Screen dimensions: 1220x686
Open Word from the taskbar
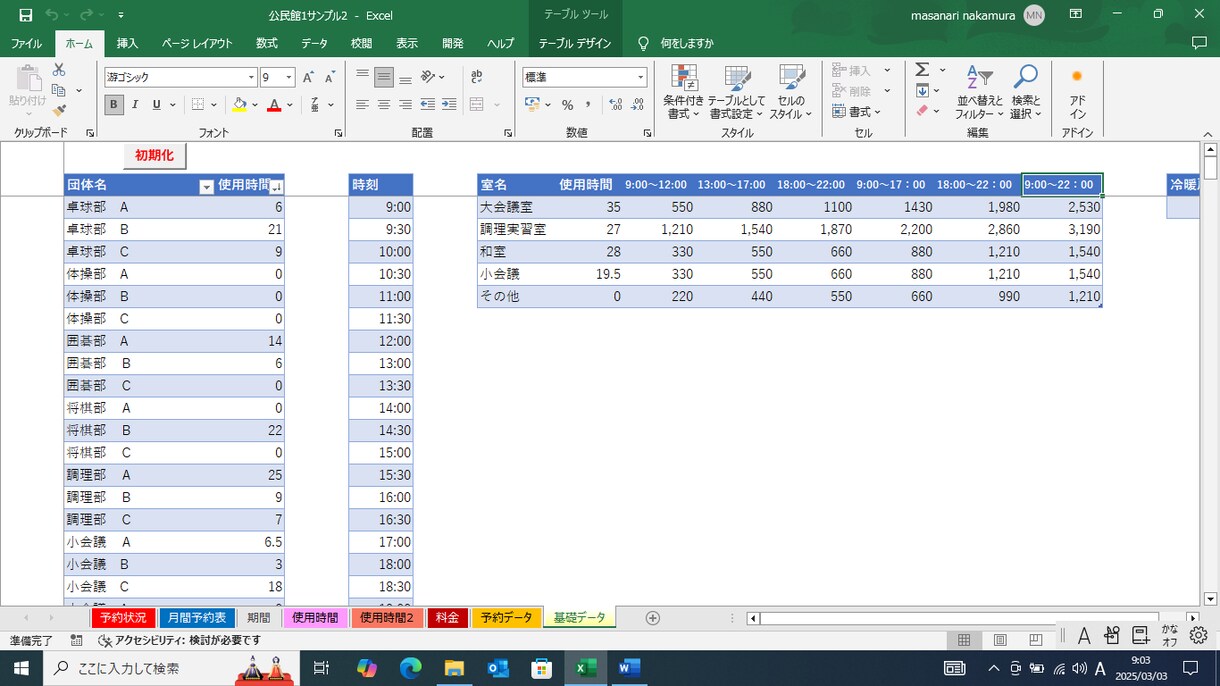629,668
